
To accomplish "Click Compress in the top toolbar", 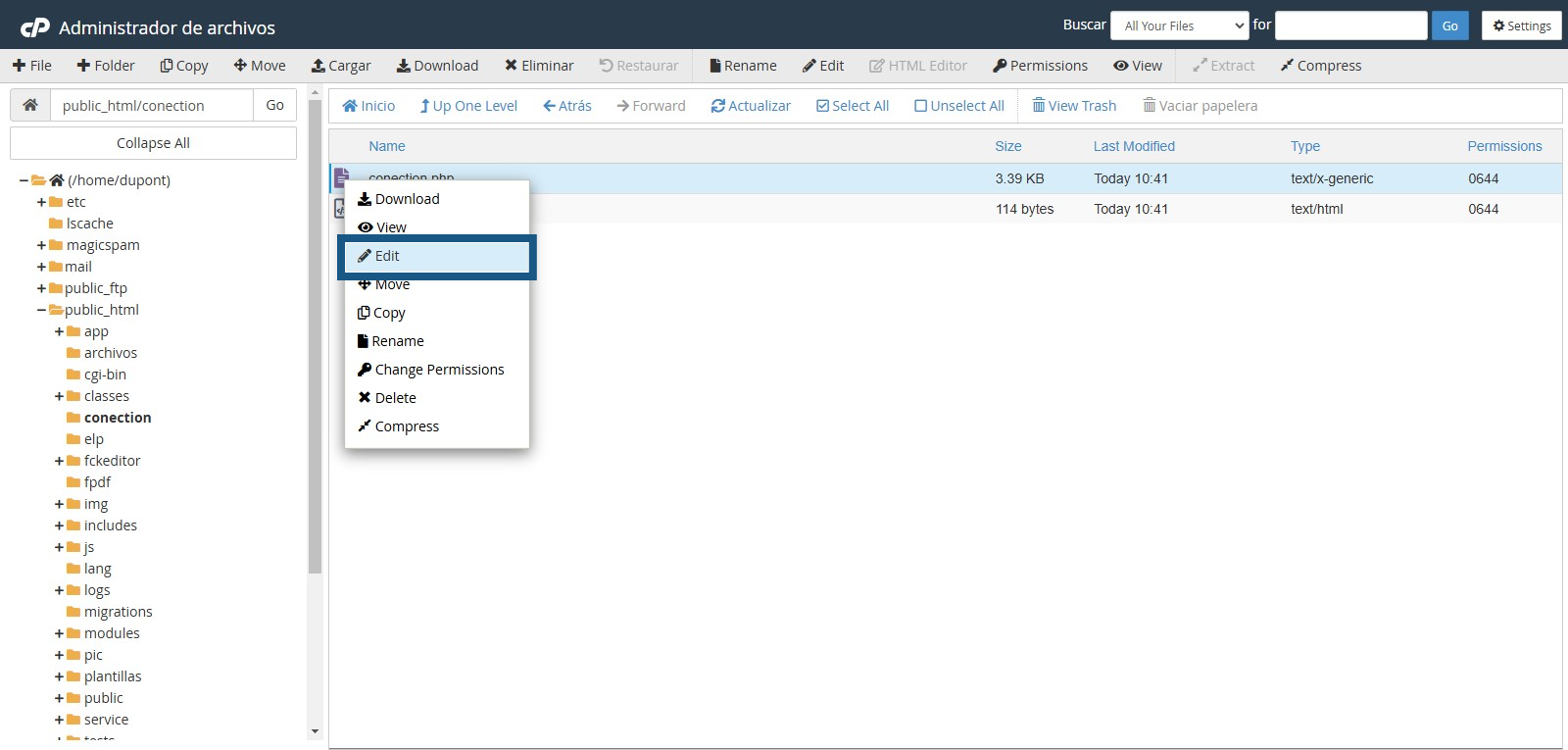I will [1321, 66].
